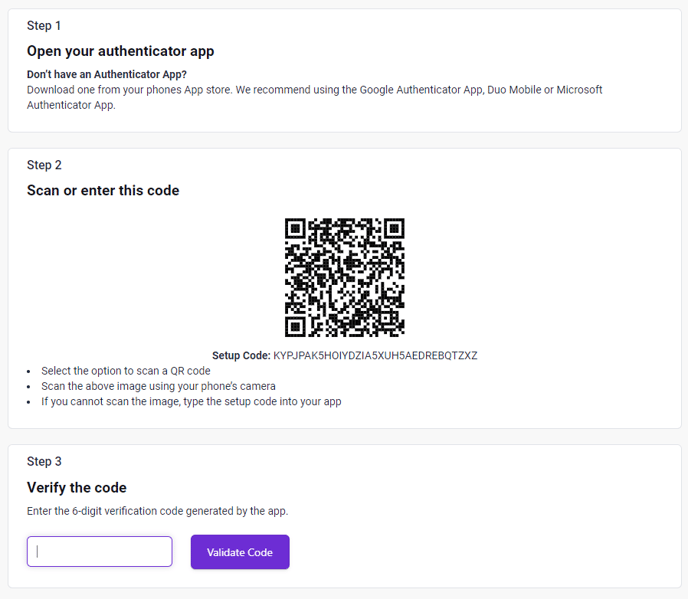Click the If you cannot scan the image bullet

[x=191, y=402]
